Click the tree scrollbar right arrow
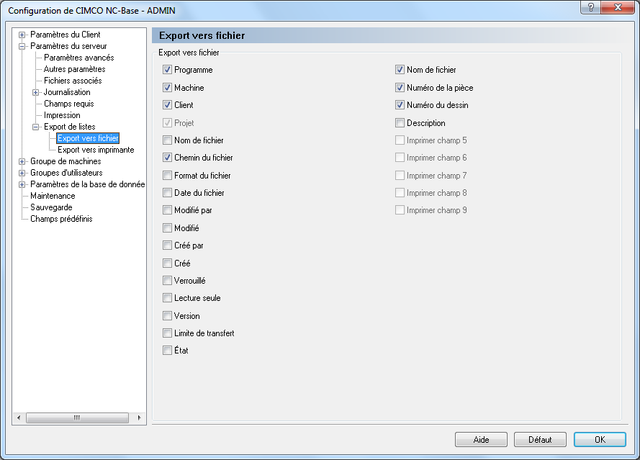 click(139, 418)
